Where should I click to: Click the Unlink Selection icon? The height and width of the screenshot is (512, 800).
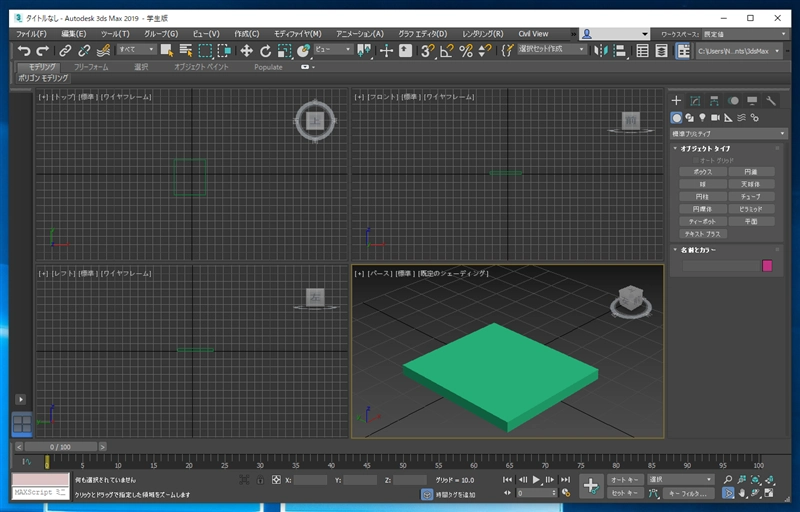pos(84,50)
